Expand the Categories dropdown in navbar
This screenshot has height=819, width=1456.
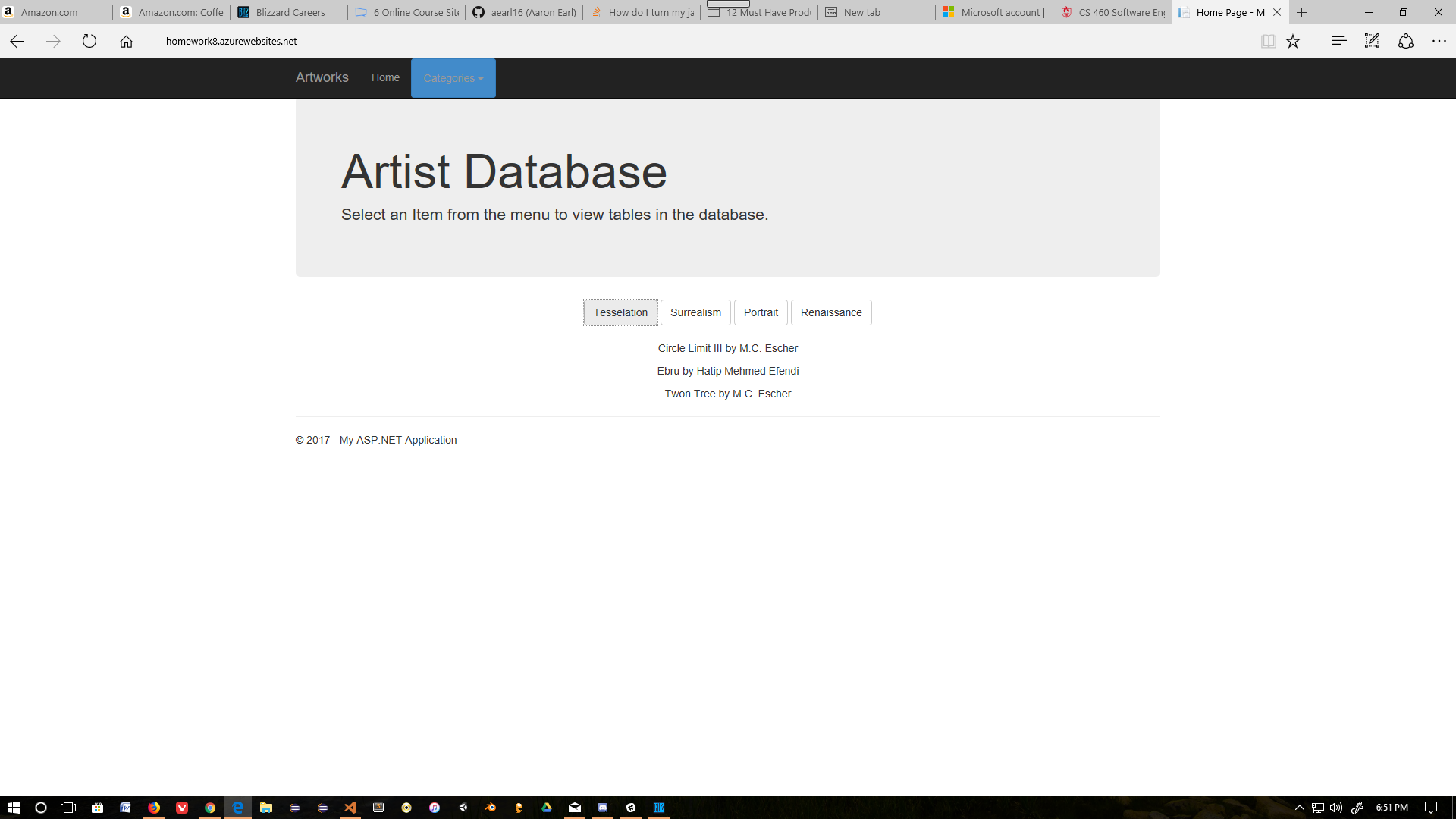tap(453, 78)
